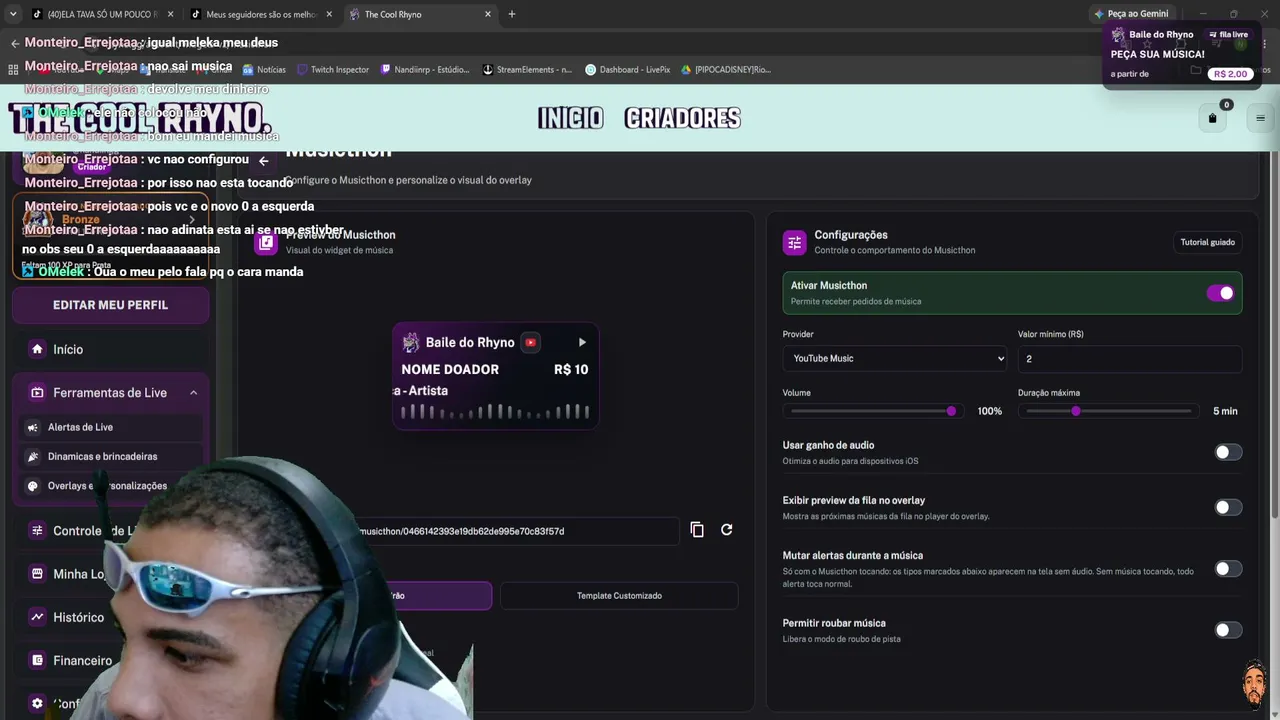This screenshot has height=720, width=1280.
Task: Click the R$ 2,00 price badge in popup
Action: [x=1230, y=74]
